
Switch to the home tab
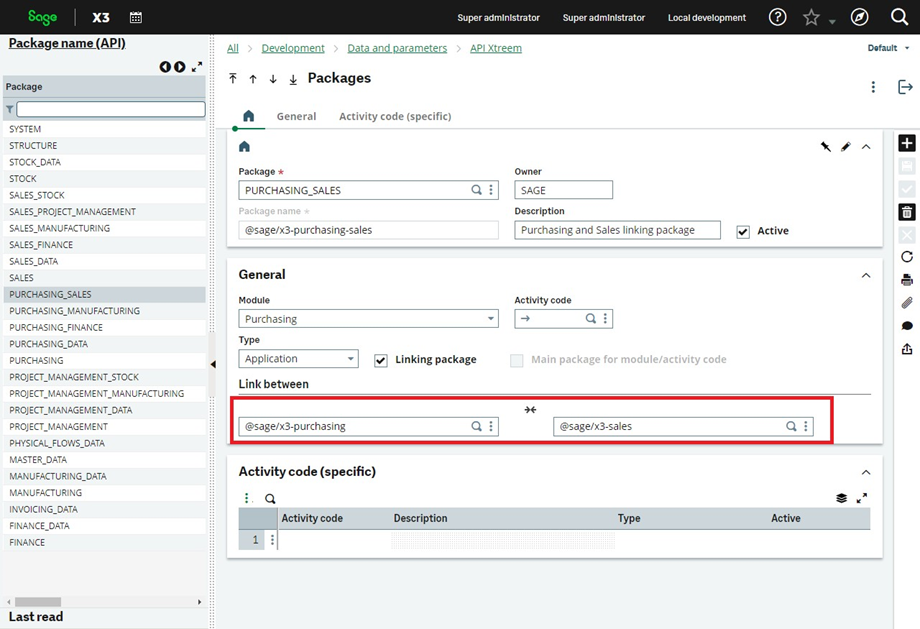click(x=249, y=116)
